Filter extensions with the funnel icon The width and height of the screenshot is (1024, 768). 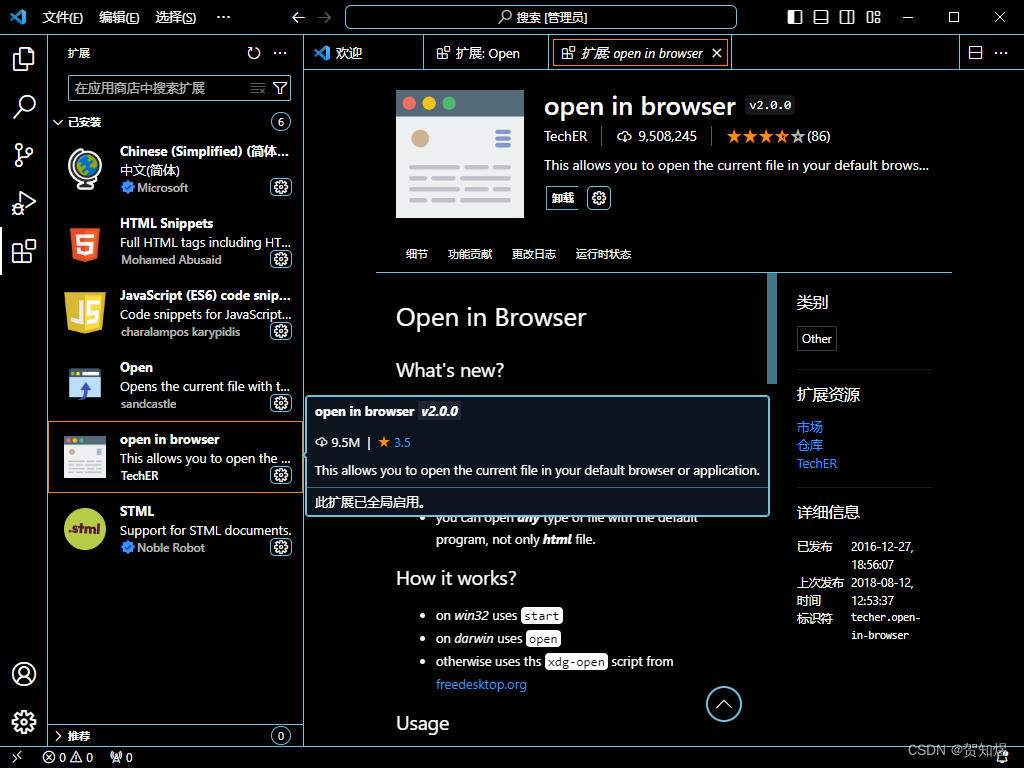[280, 88]
